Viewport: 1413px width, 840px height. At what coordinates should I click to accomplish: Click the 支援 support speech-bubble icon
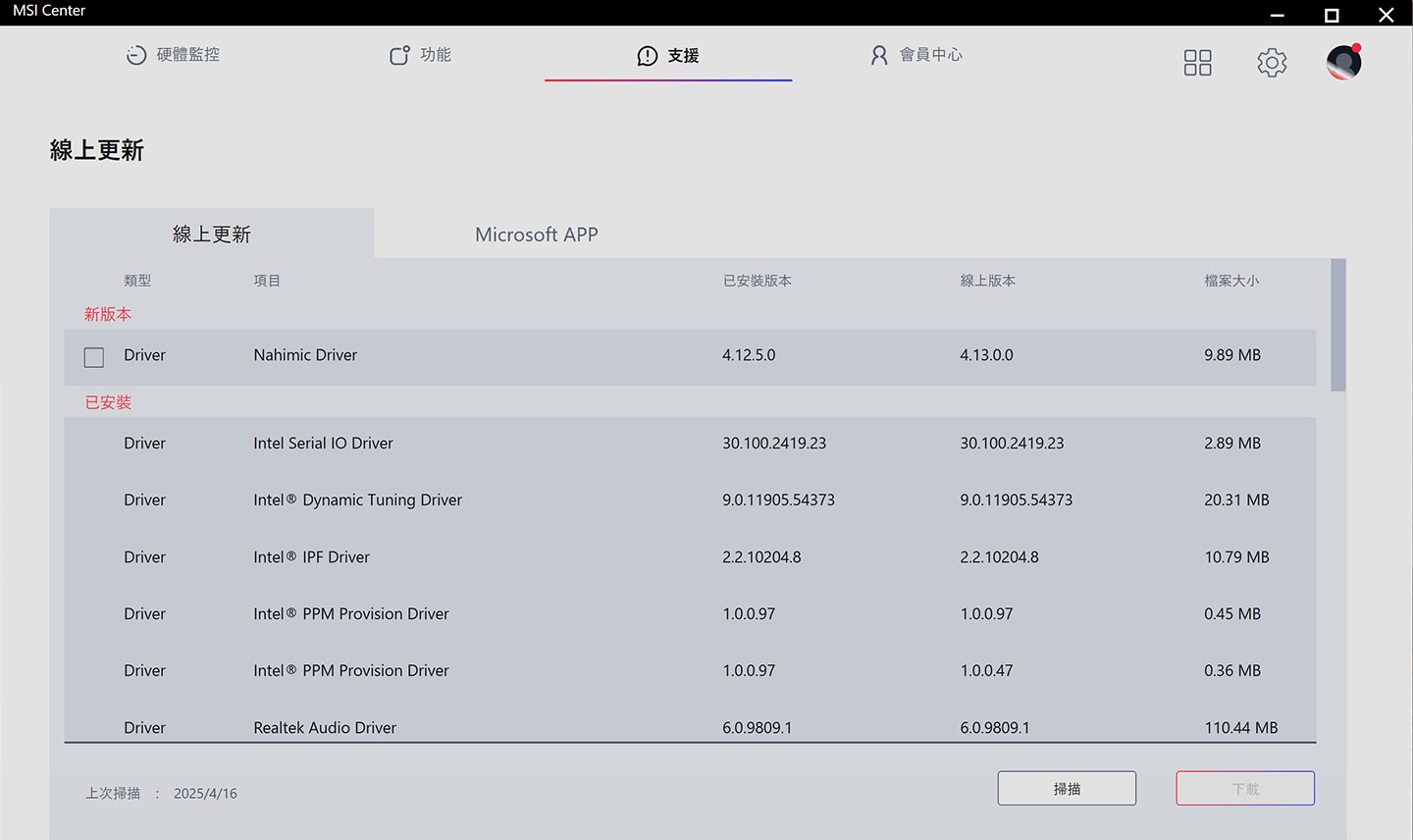pos(648,56)
